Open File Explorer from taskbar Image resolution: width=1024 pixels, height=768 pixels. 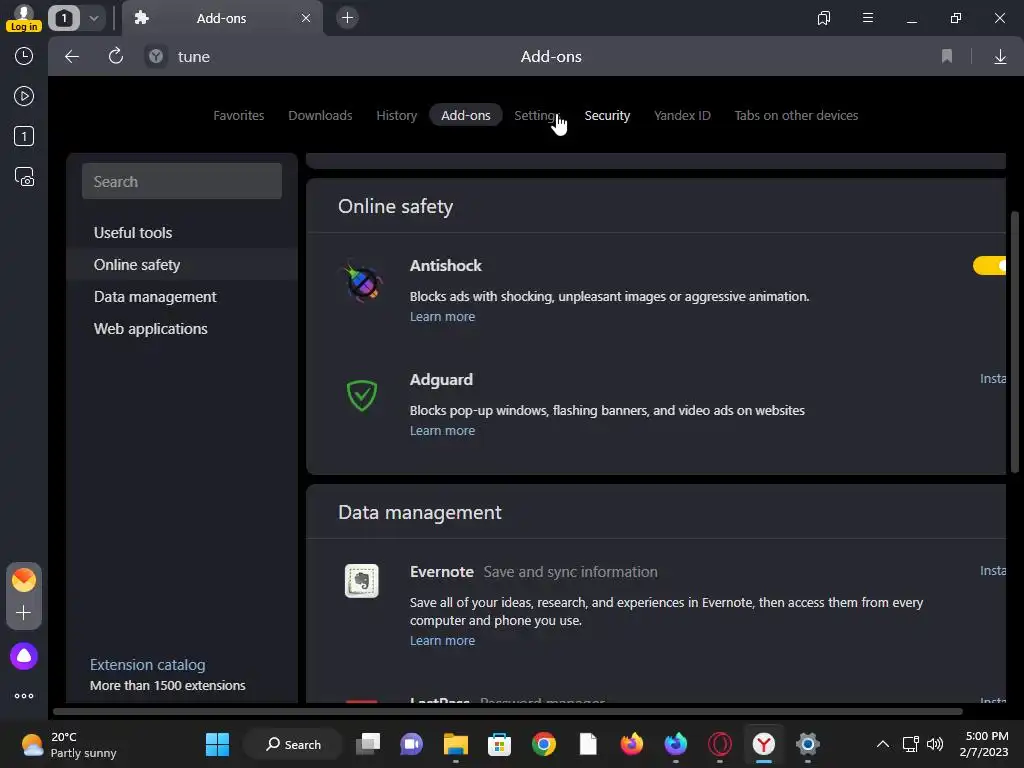pyautogui.click(x=456, y=744)
